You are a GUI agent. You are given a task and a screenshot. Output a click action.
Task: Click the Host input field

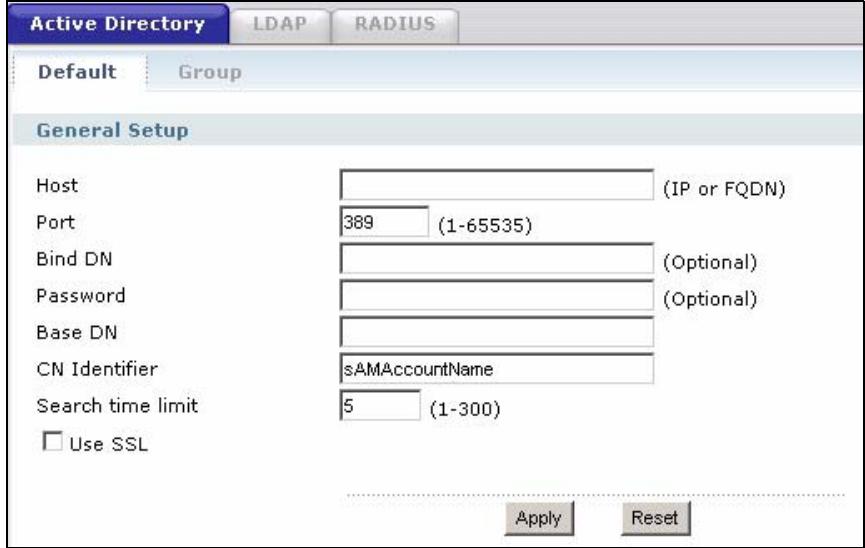coord(496,185)
